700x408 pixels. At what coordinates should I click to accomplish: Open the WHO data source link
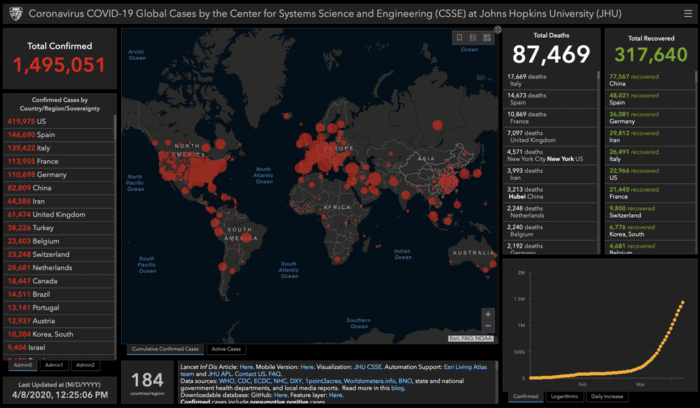click(226, 381)
